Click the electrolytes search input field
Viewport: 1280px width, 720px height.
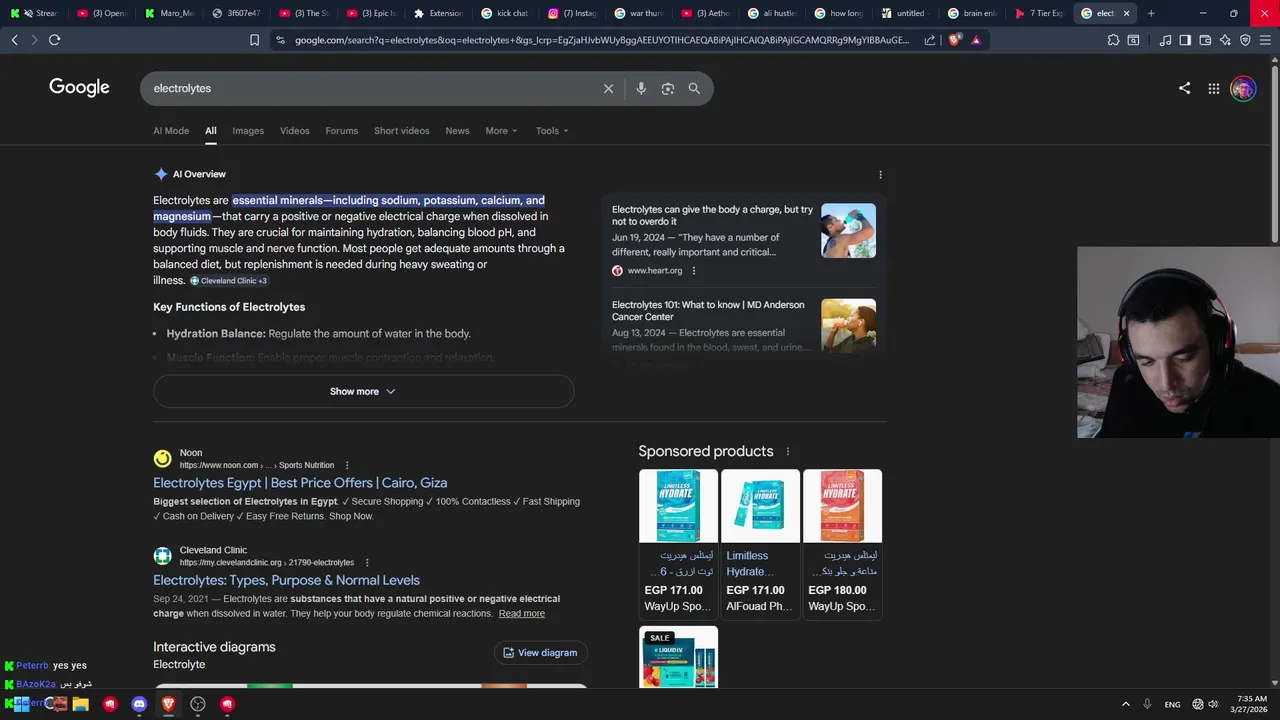[375, 88]
